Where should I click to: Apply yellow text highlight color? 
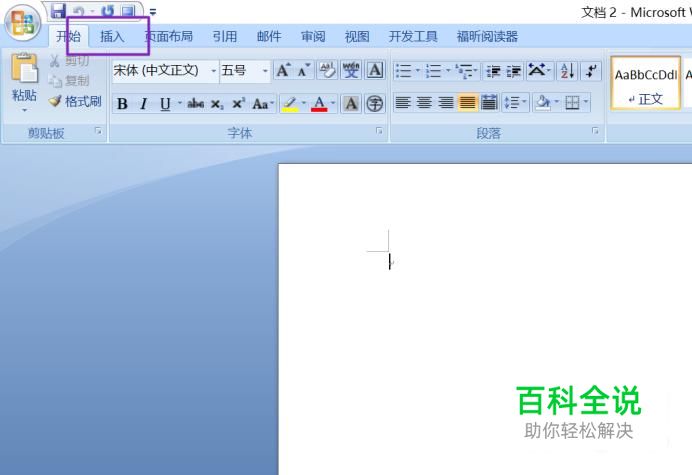[x=290, y=104]
